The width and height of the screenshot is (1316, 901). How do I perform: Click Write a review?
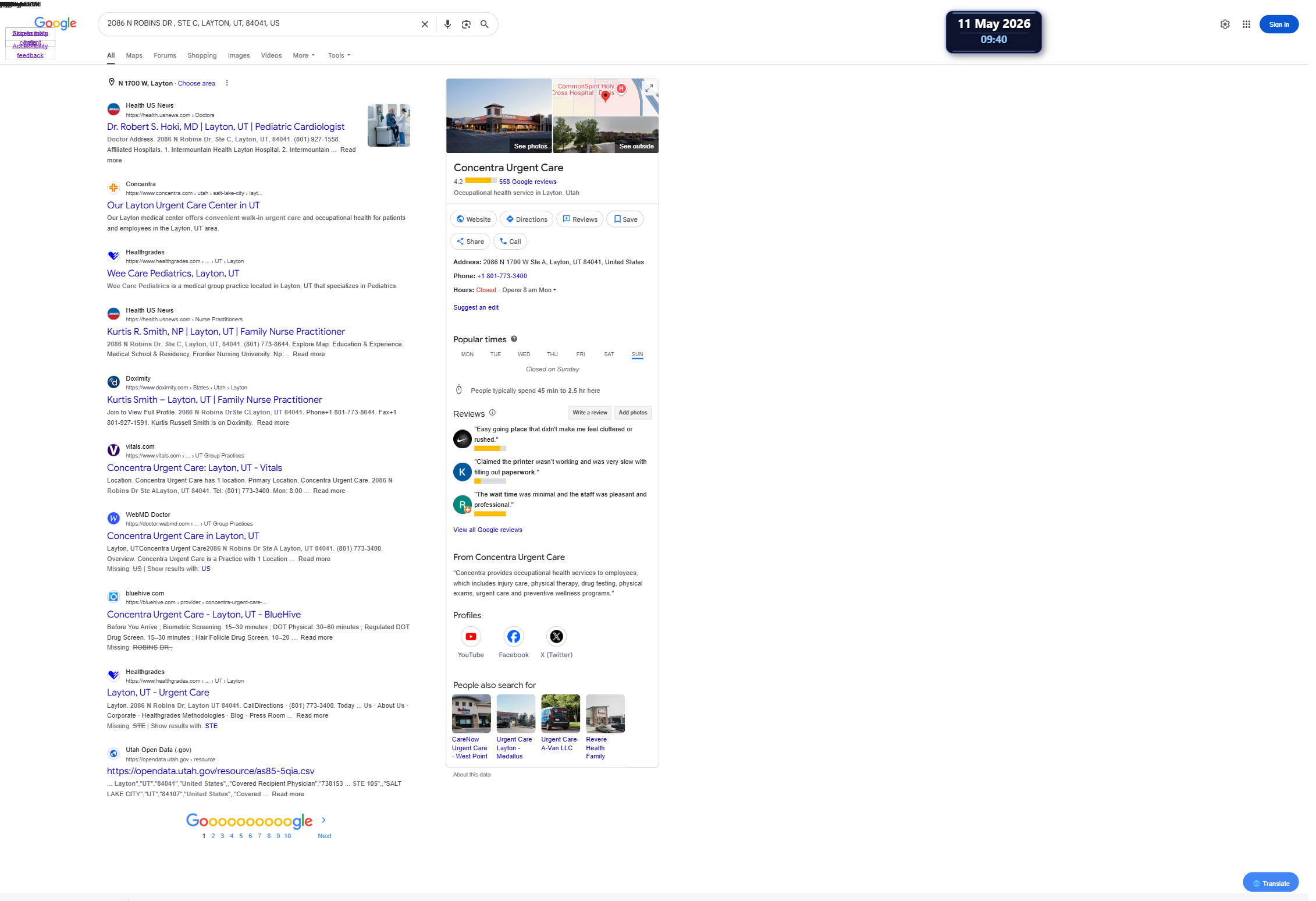tap(589, 413)
